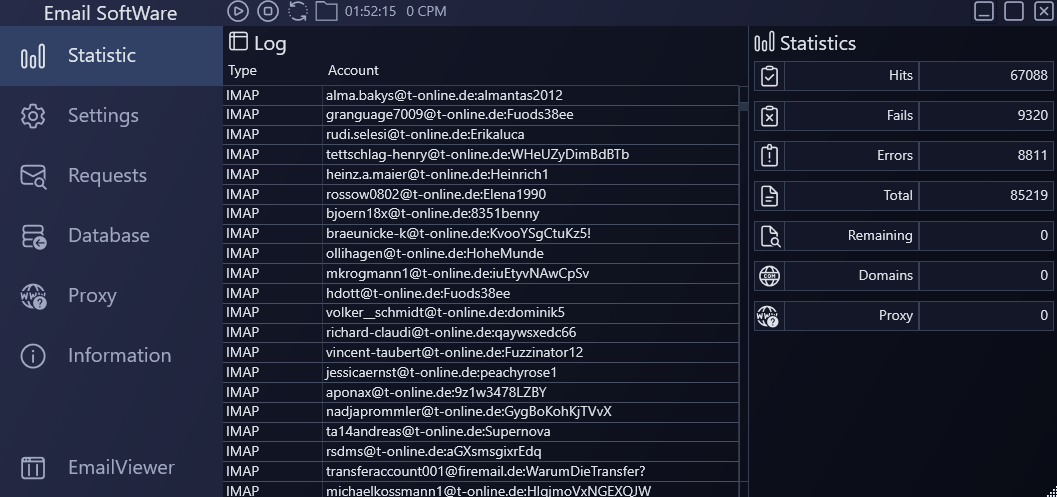Open the Proxy globe icon in sidebar
Viewport: 1057px width, 497px height.
pos(33,296)
